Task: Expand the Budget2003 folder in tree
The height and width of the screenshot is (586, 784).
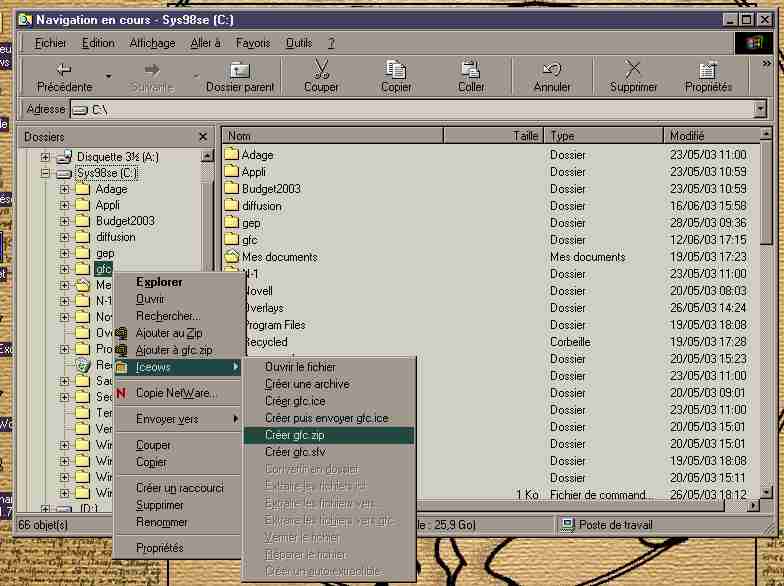Action: [x=64, y=221]
